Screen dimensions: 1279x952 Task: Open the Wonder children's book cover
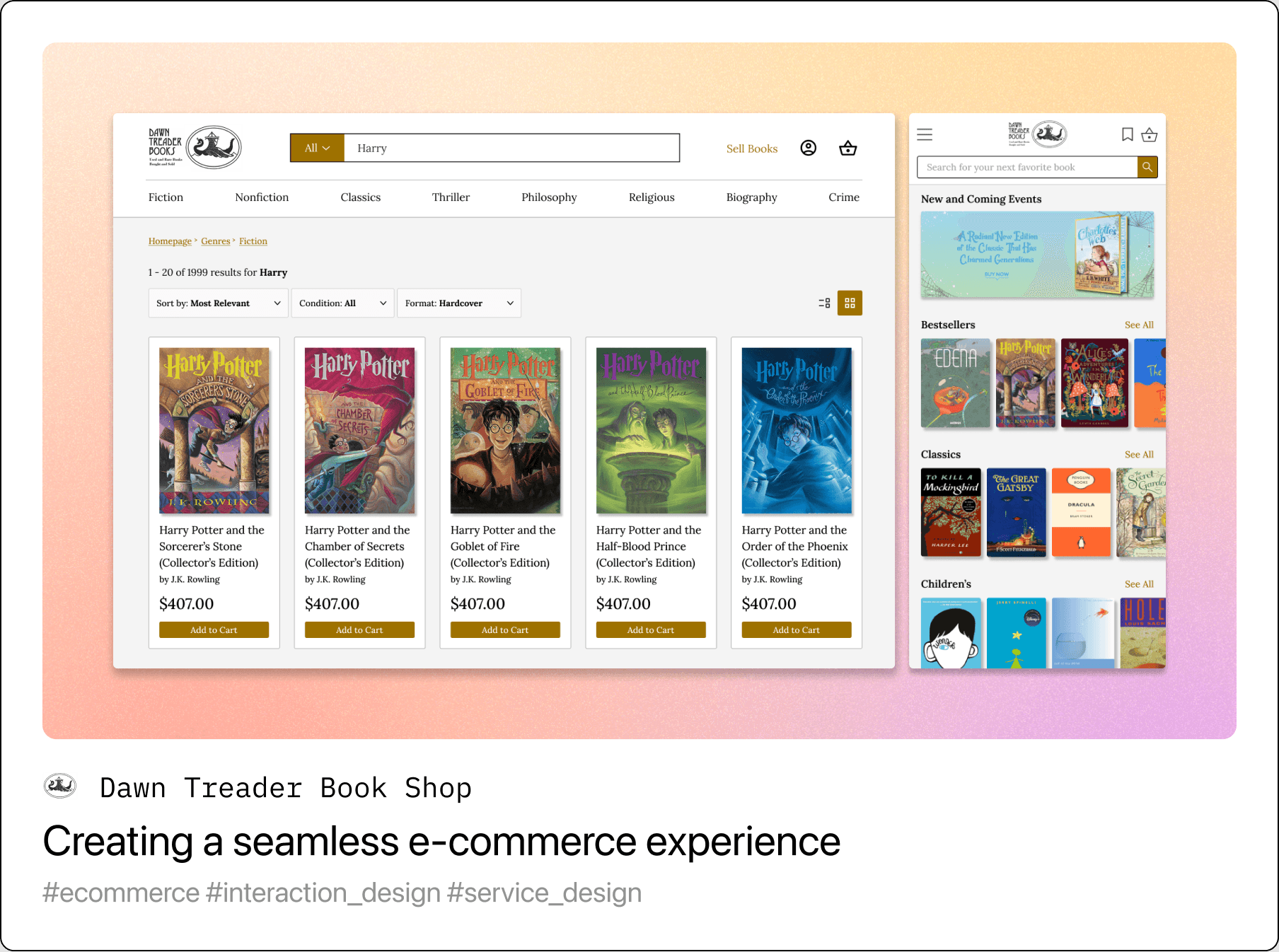951,633
